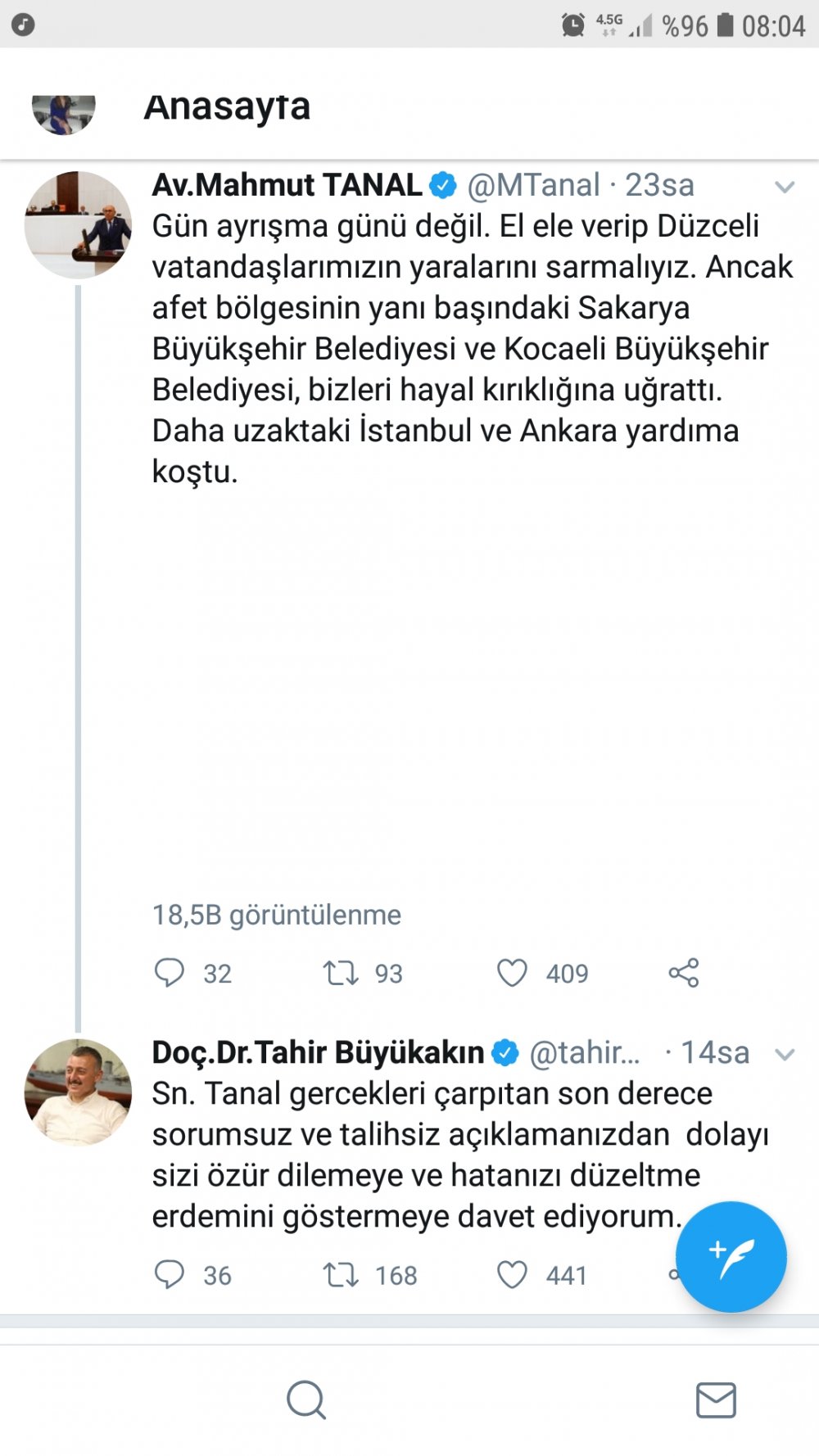819x1456 pixels.
Task: Share Mahmut Tanal's tweet
Action: click(684, 973)
